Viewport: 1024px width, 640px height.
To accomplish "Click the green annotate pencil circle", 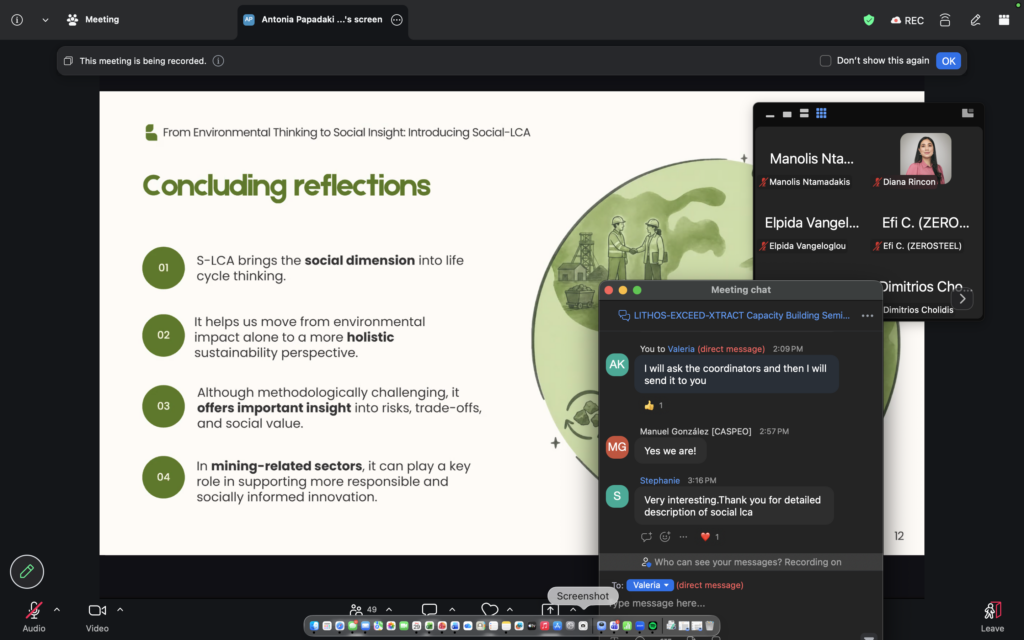I will click(27, 571).
